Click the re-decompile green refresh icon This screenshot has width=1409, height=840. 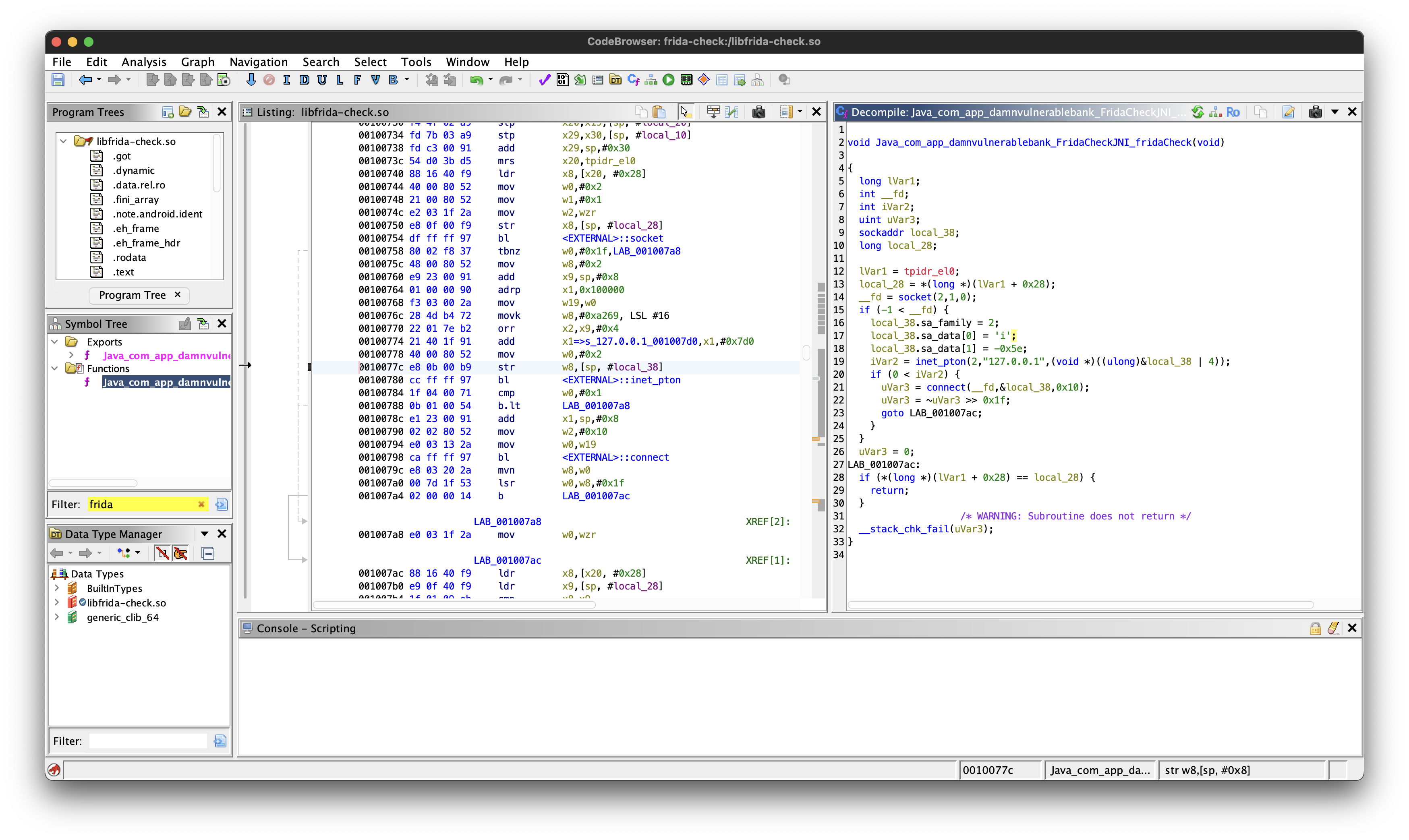[1197, 112]
